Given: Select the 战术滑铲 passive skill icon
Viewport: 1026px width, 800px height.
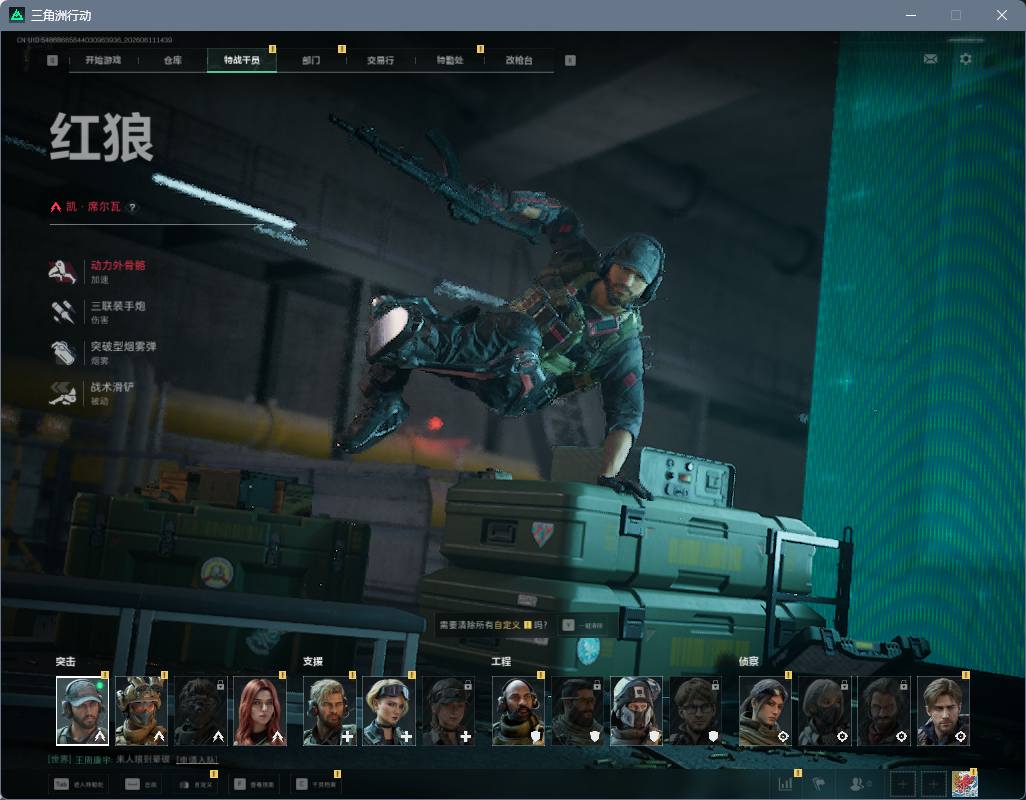Looking at the screenshot, I should [63, 393].
